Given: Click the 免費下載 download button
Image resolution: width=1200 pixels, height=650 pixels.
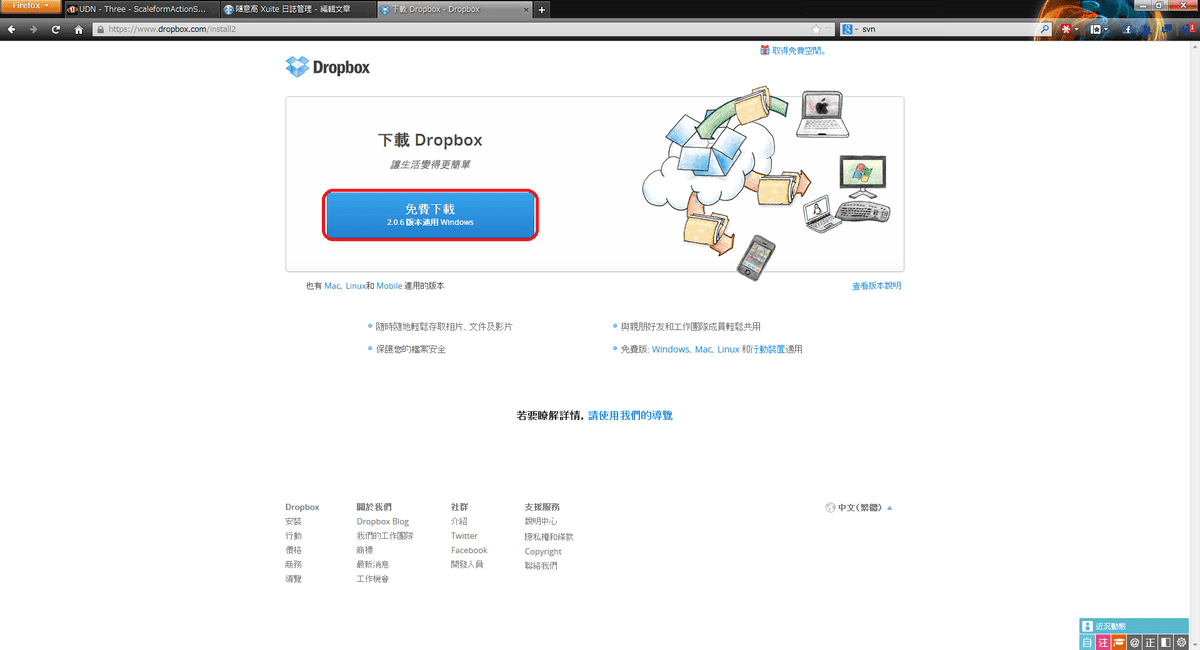Looking at the screenshot, I should pos(430,215).
